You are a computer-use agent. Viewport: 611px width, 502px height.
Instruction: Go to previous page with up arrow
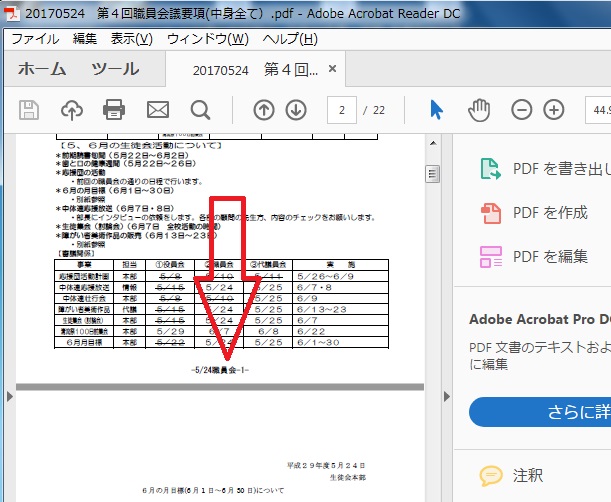(x=263, y=109)
